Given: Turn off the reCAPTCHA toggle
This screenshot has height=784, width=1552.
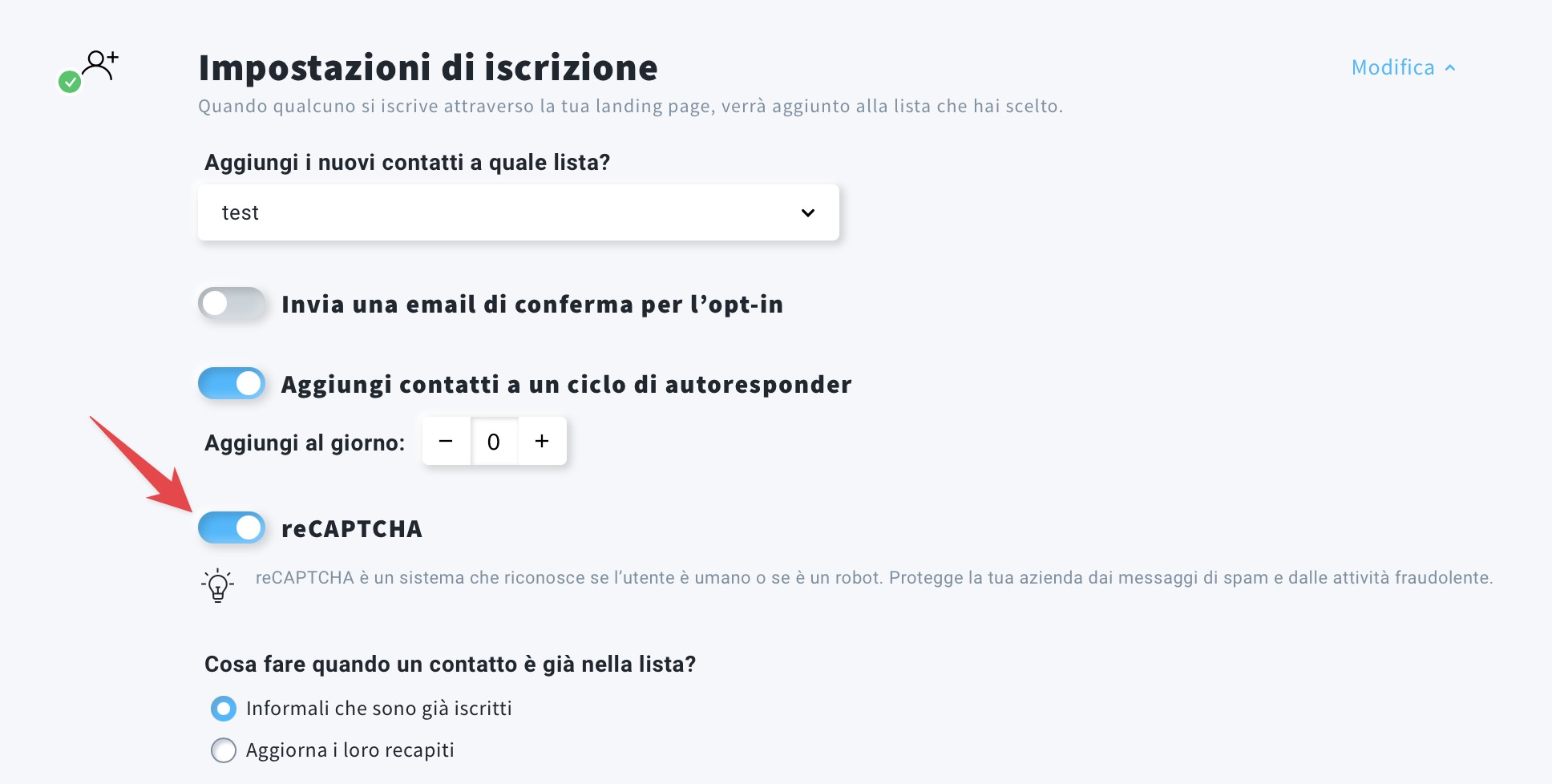Looking at the screenshot, I should click(x=232, y=528).
